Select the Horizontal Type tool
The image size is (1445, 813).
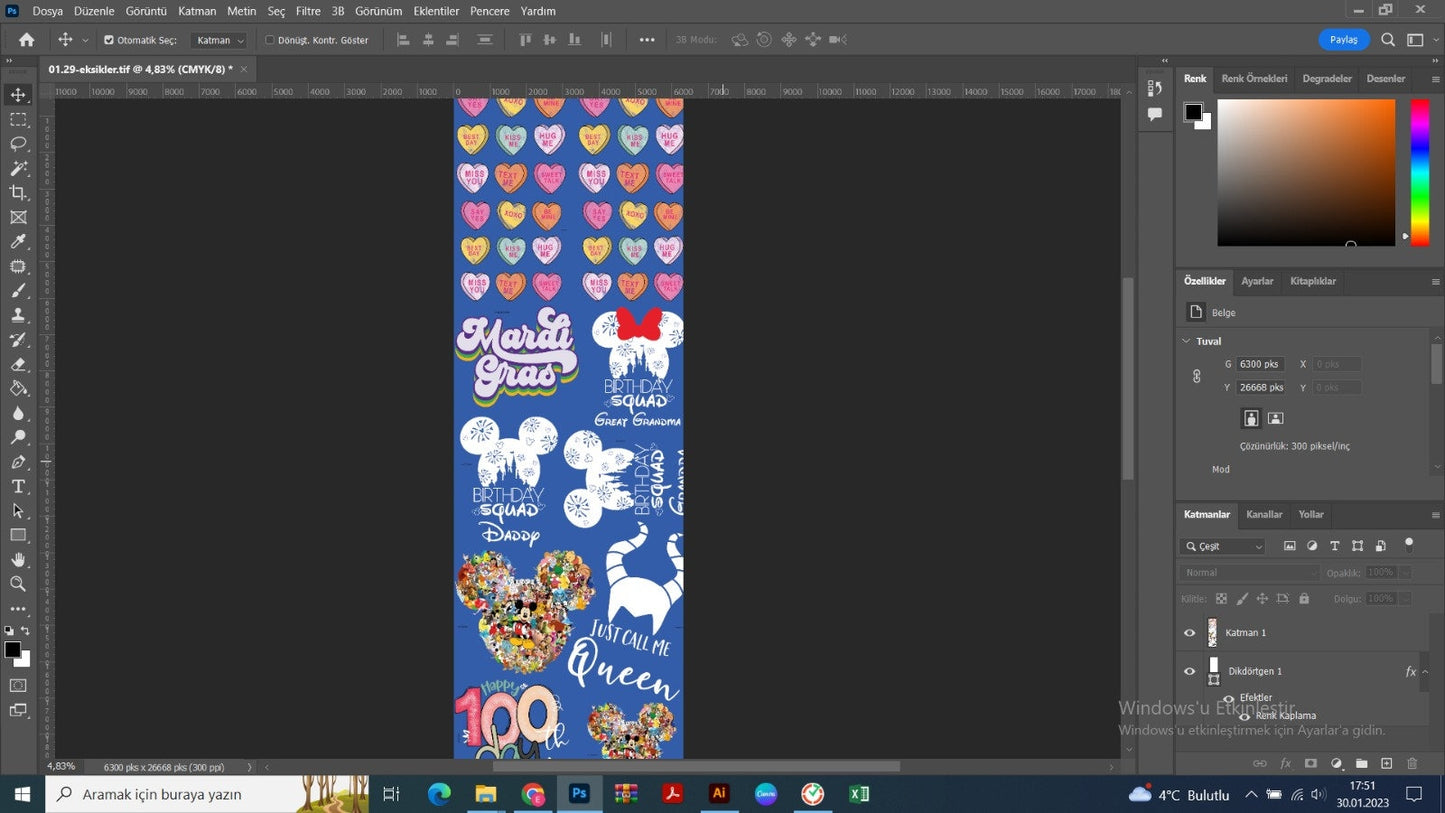18,486
